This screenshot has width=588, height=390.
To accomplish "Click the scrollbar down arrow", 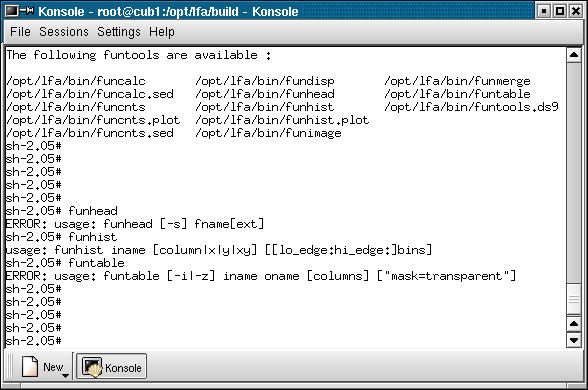I will pyautogui.click(x=574, y=340).
